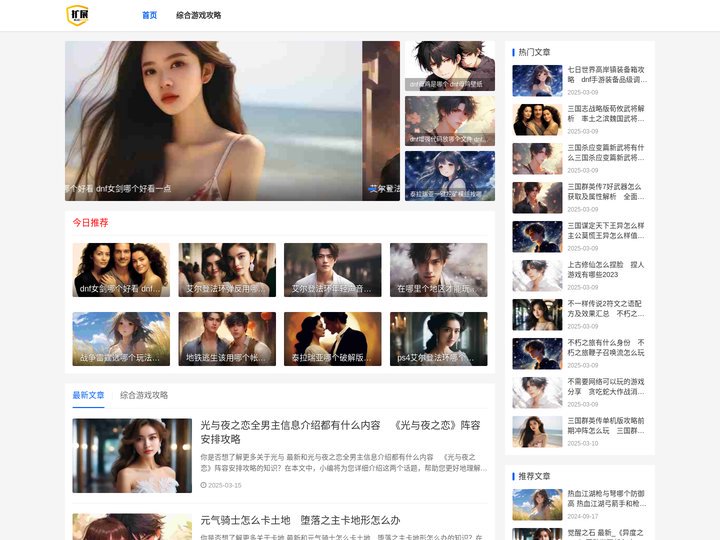Screen dimensions: 720x540
Task: Open hot article '三国群英传7好武器怎么获取'
Action: (x=607, y=191)
